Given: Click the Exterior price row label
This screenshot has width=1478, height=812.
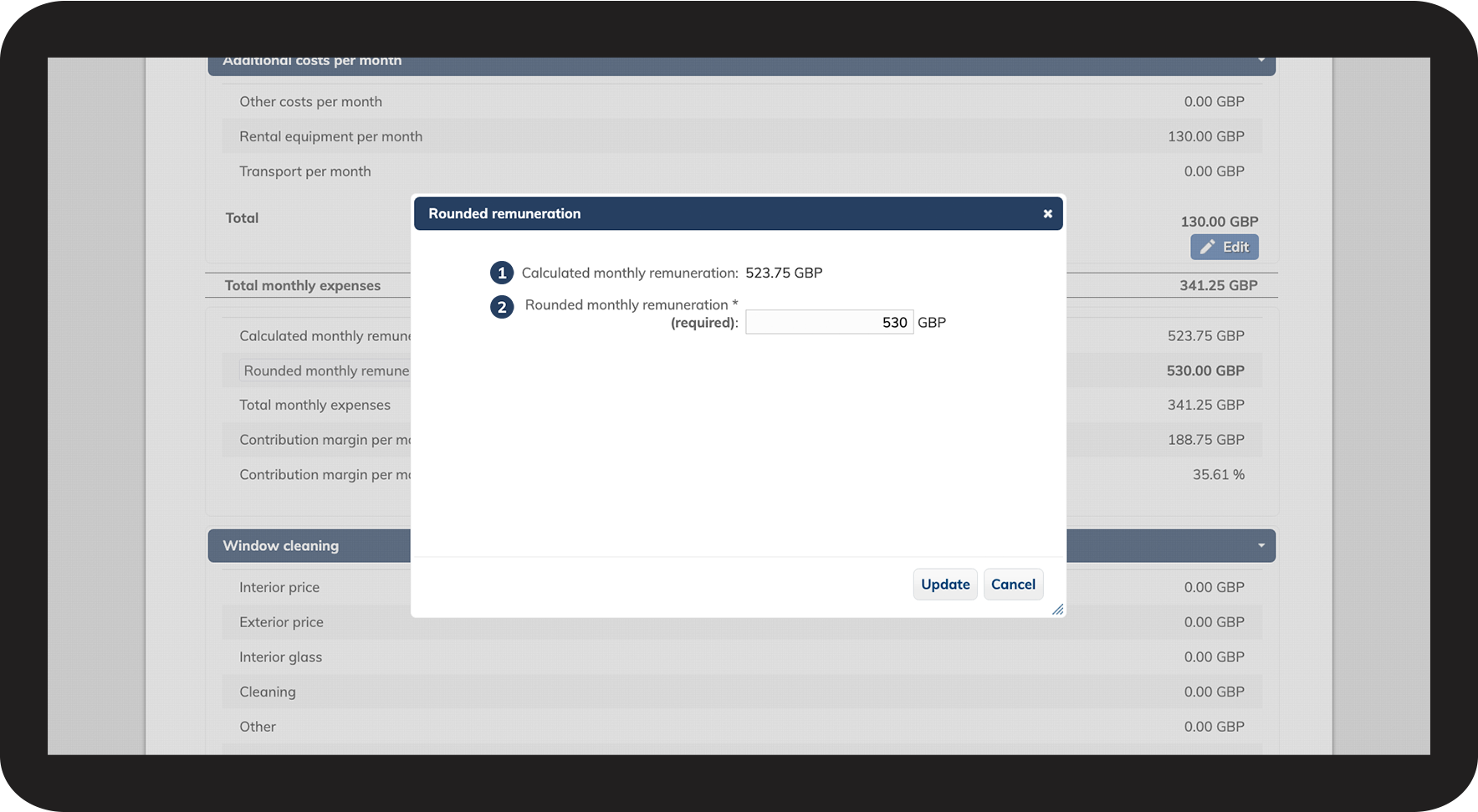Looking at the screenshot, I should 281,622.
